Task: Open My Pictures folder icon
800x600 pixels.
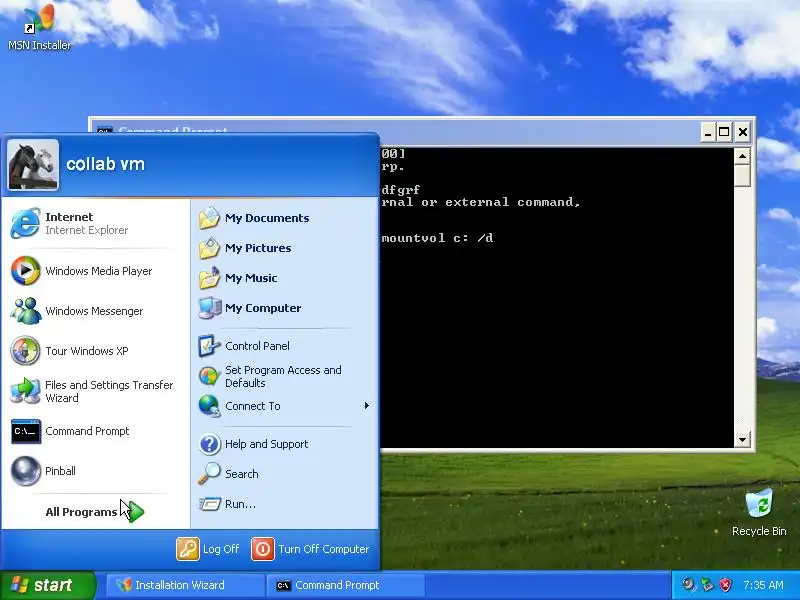Action: [209, 248]
